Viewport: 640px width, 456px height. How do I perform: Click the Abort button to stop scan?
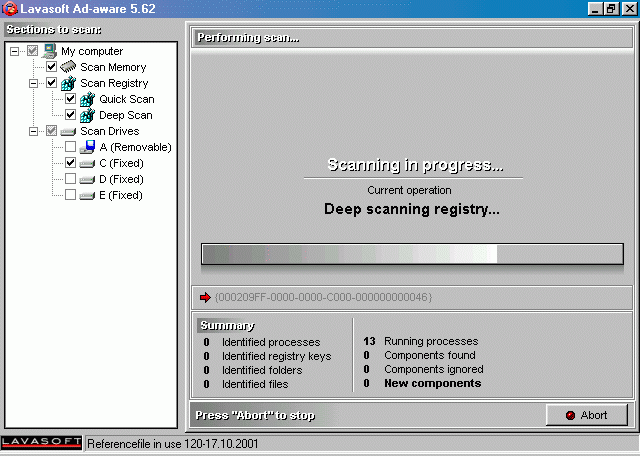(x=587, y=415)
